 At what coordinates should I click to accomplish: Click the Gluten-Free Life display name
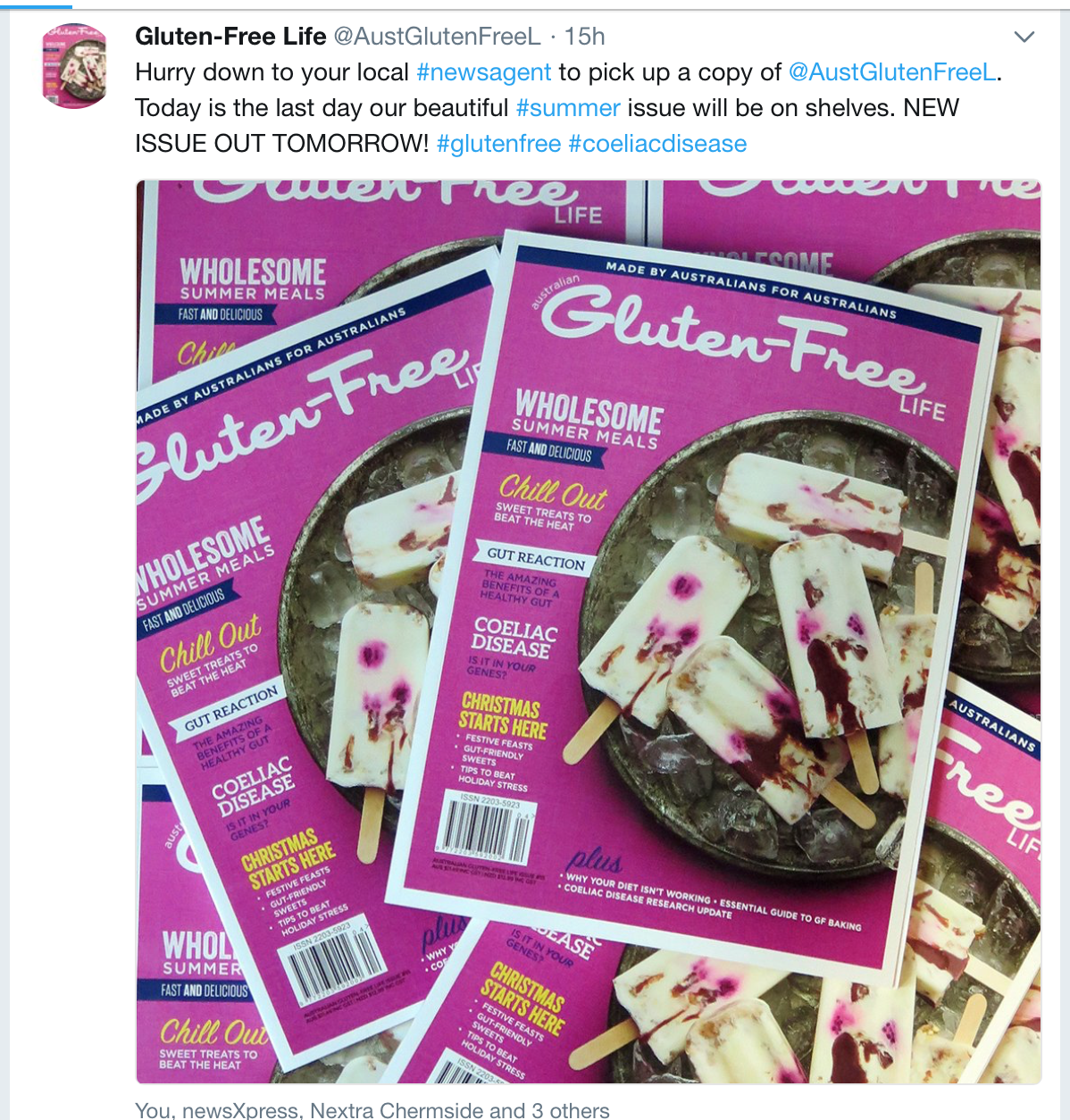pos(230,37)
